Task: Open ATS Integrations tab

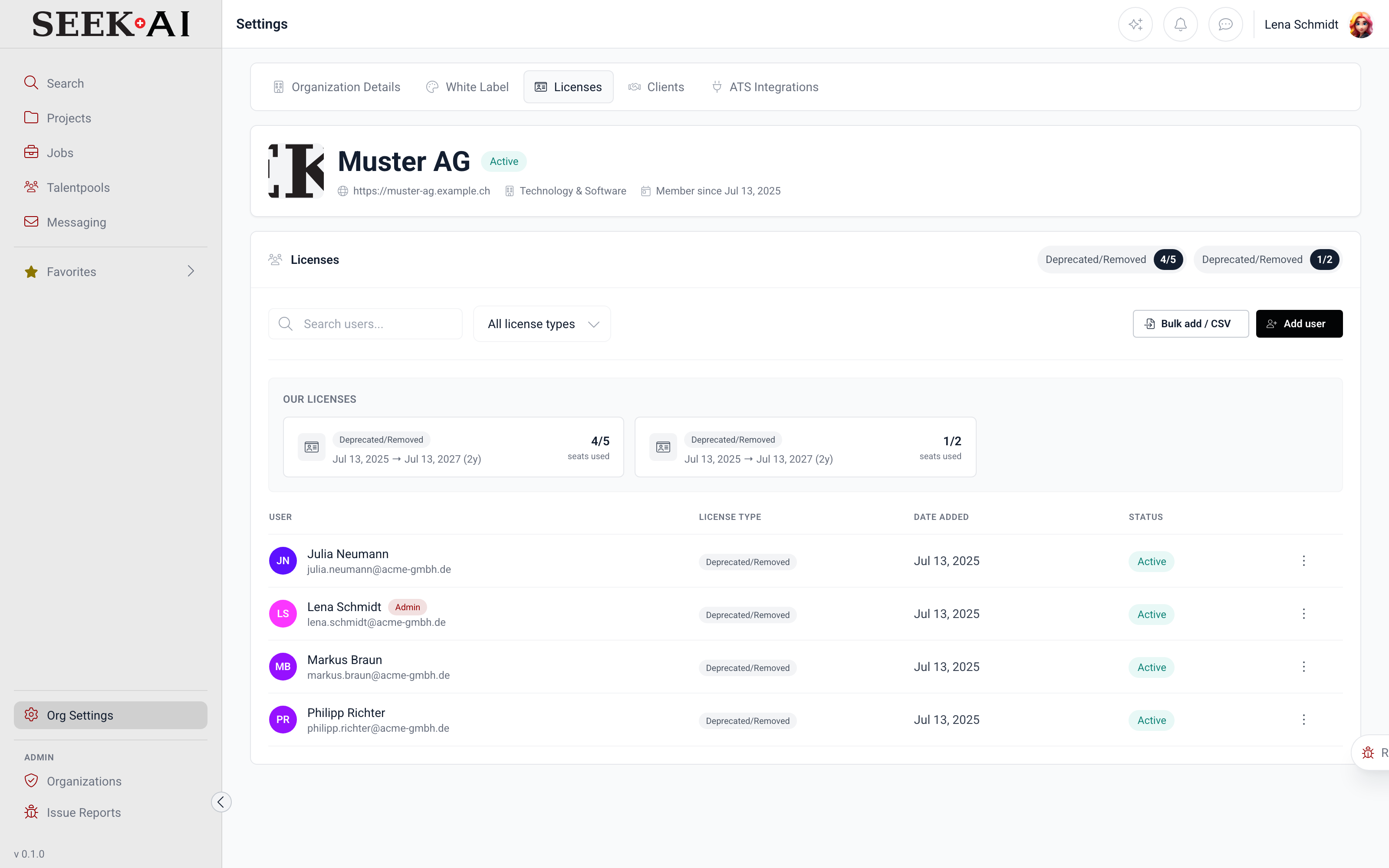Action: [x=765, y=87]
